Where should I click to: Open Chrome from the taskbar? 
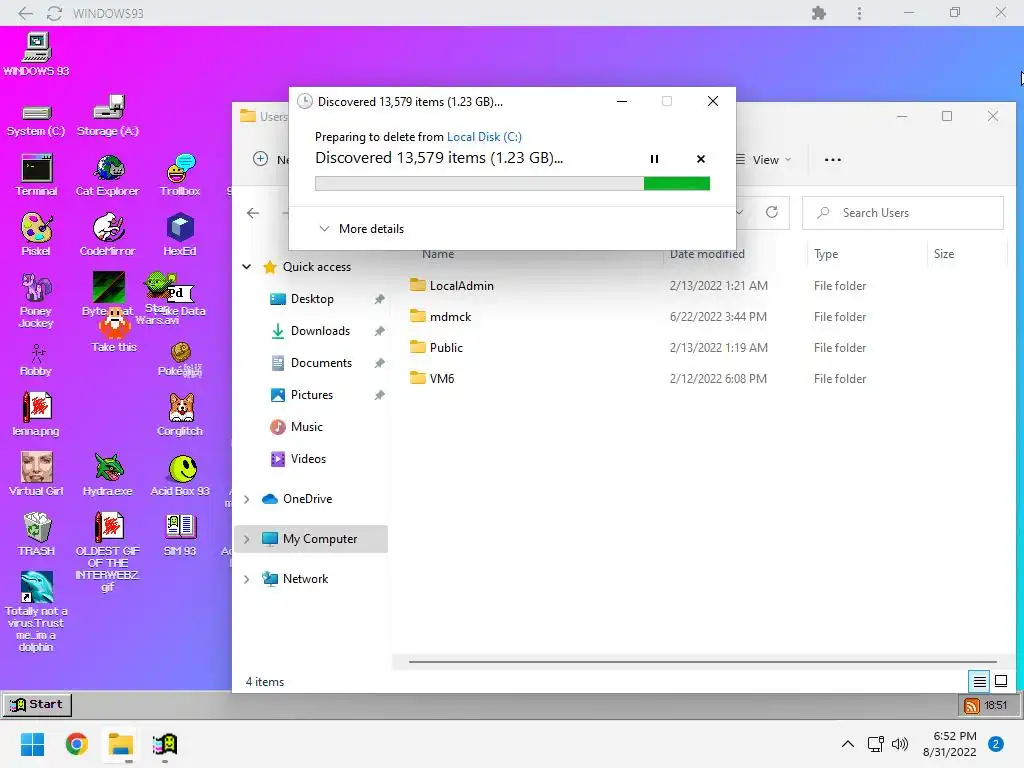click(76, 744)
